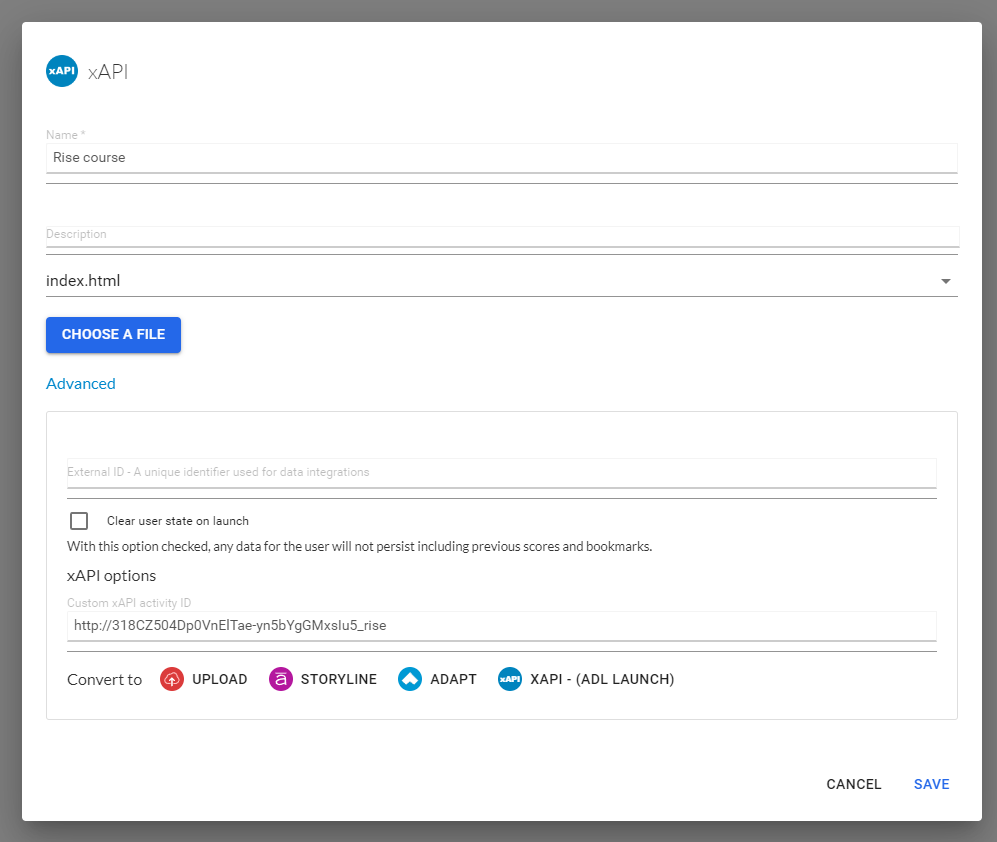Select the xAPI ADL Launch conversion icon
Image resolution: width=997 pixels, height=842 pixels.
pos(510,679)
